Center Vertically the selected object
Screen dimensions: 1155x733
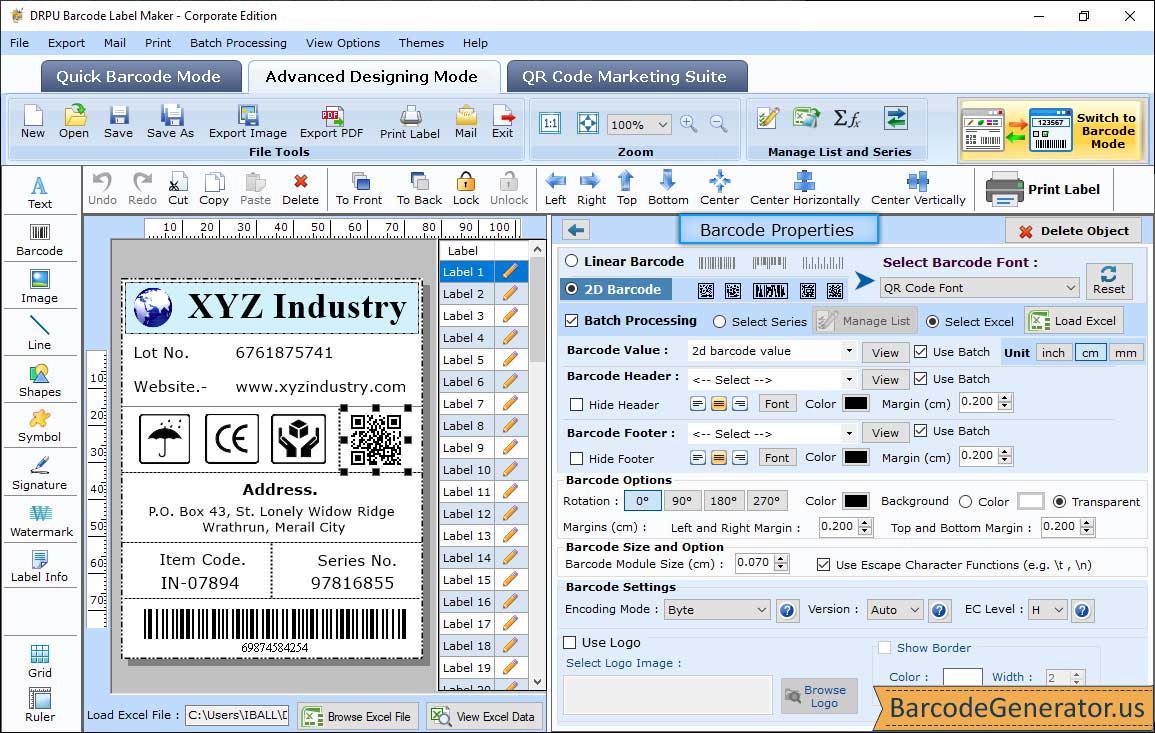pos(918,189)
